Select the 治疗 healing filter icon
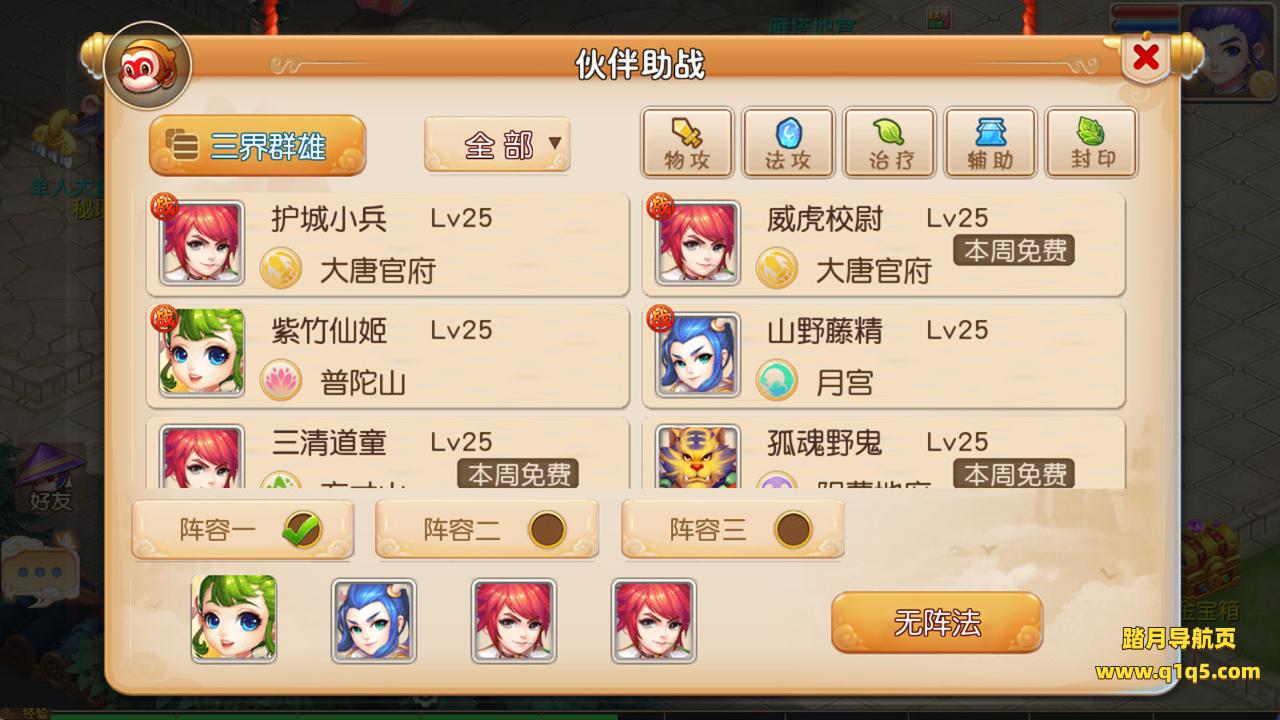Screen dimensions: 1280x720 (889, 143)
